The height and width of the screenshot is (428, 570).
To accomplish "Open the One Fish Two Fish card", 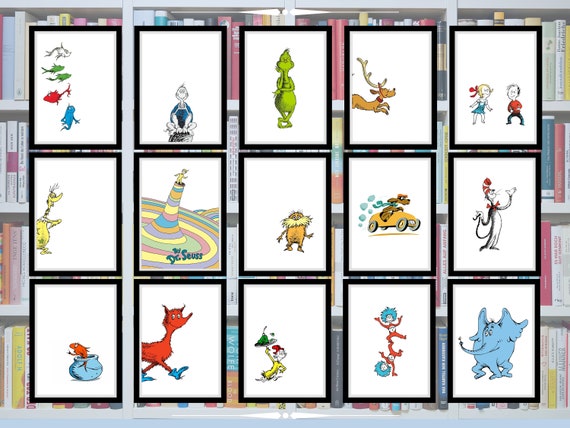I will coord(76,88).
